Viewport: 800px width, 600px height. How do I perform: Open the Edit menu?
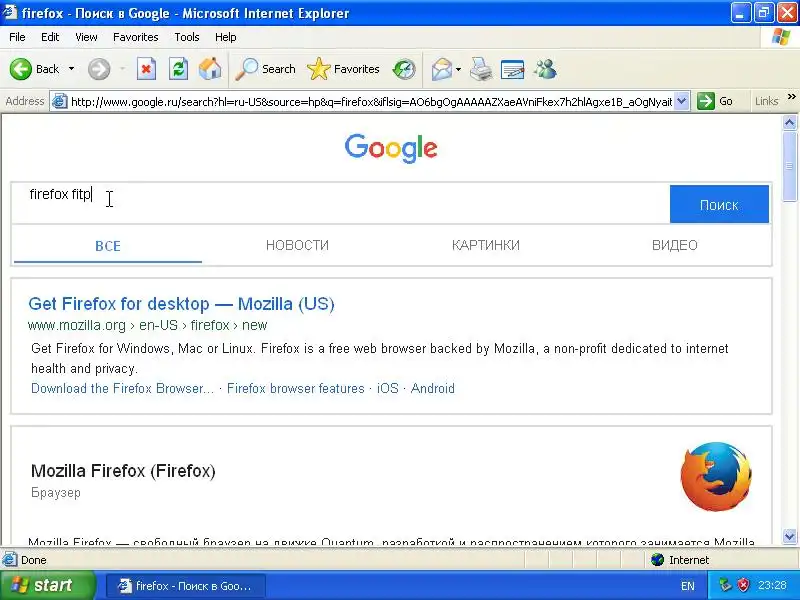(x=50, y=37)
